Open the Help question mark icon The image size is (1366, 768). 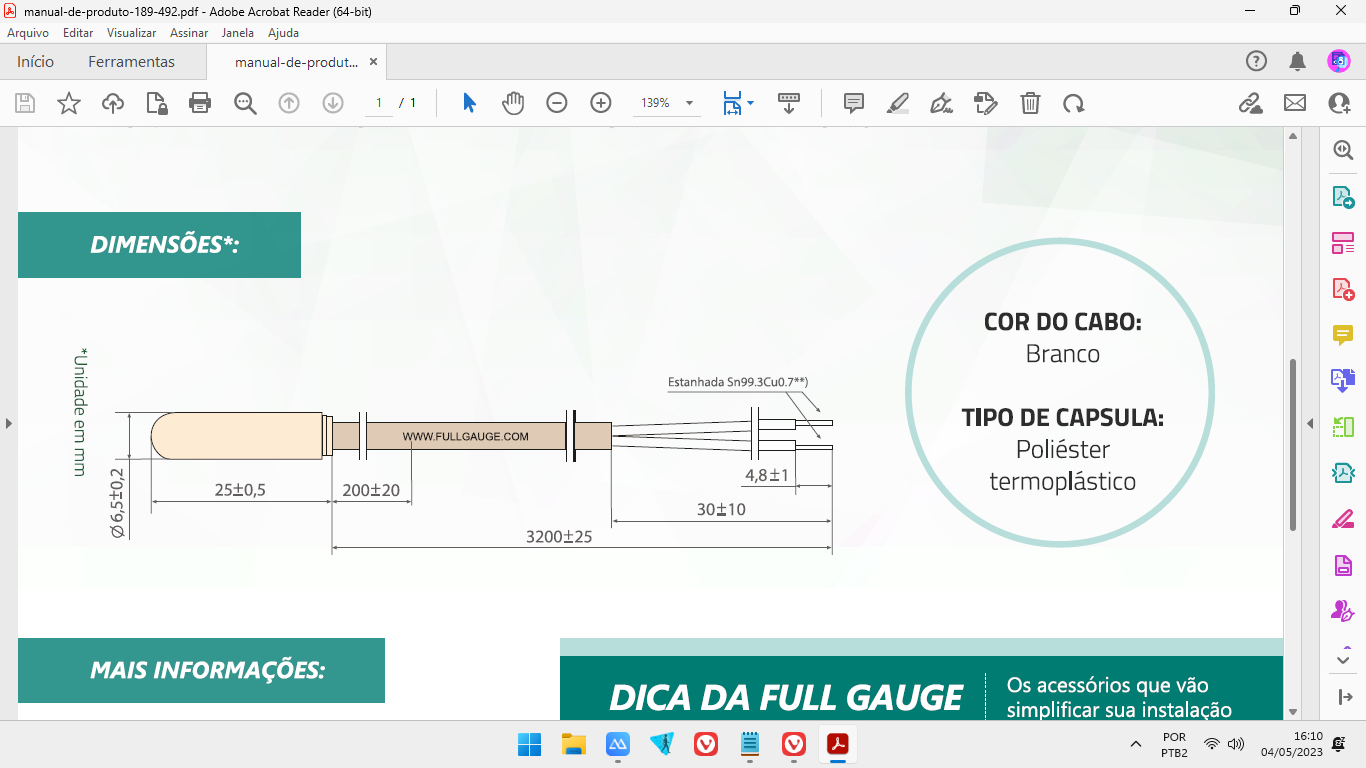tap(1256, 61)
